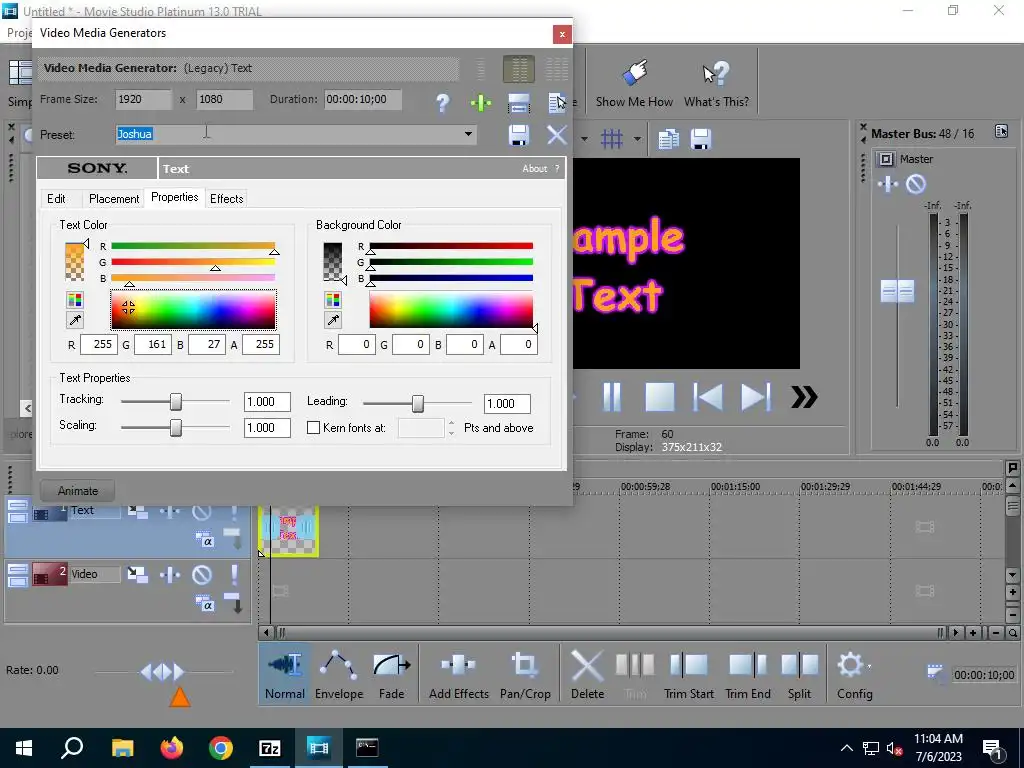This screenshot has width=1024, height=768.
Task: Select the Normal edit tool
Action: tap(285, 675)
